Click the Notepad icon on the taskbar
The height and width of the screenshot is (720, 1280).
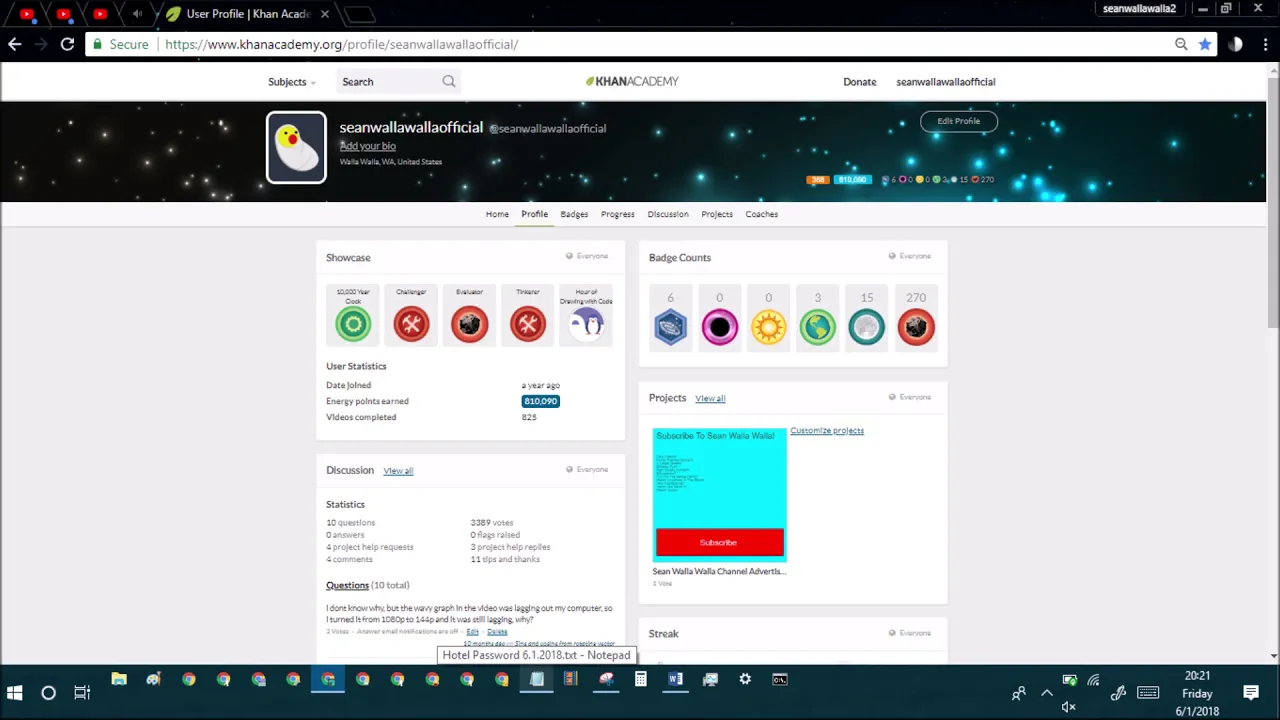[x=536, y=680]
